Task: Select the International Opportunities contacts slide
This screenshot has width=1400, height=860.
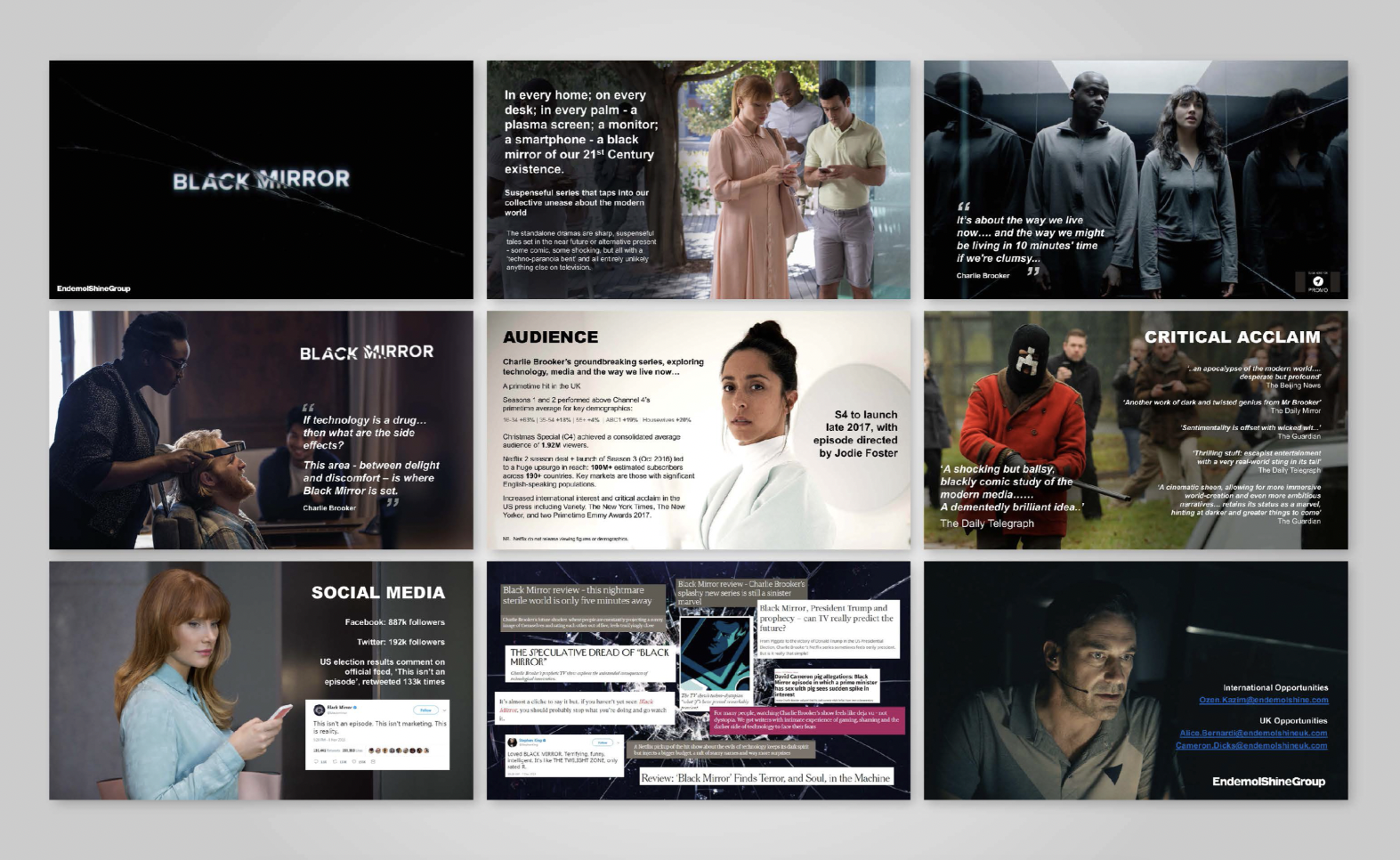Action: pyautogui.click(x=1136, y=680)
